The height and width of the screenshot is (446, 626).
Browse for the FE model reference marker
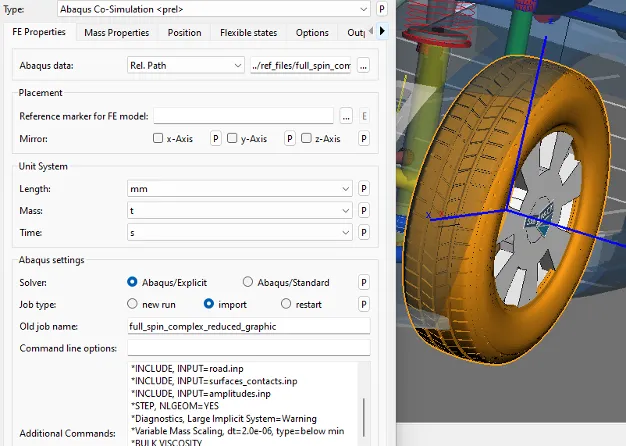[346, 116]
